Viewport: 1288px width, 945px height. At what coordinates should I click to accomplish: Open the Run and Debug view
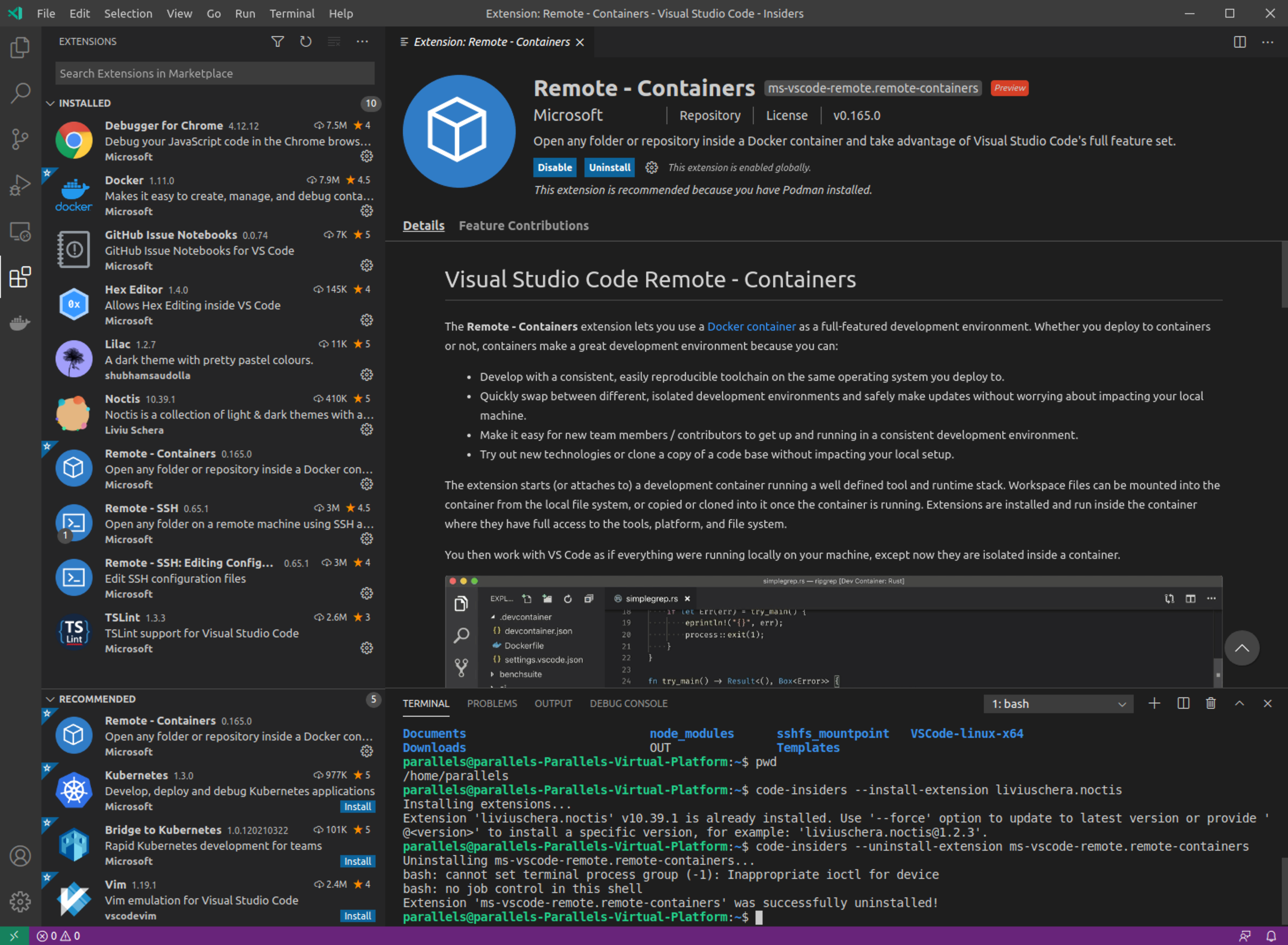point(20,185)
